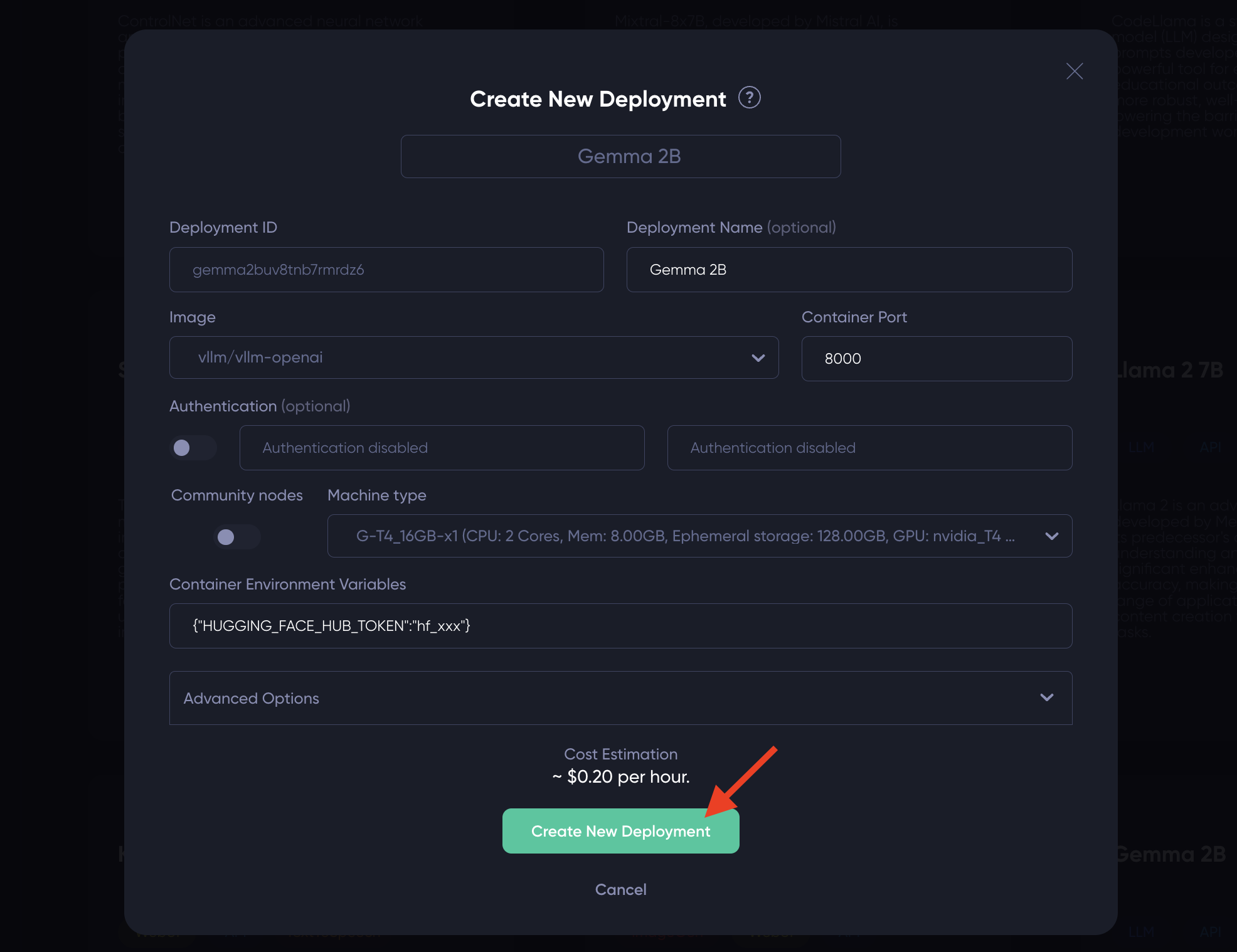Click the help question mark icon
The height and width of the screenshot is (952, 1237).
click(x=749, y=98)
